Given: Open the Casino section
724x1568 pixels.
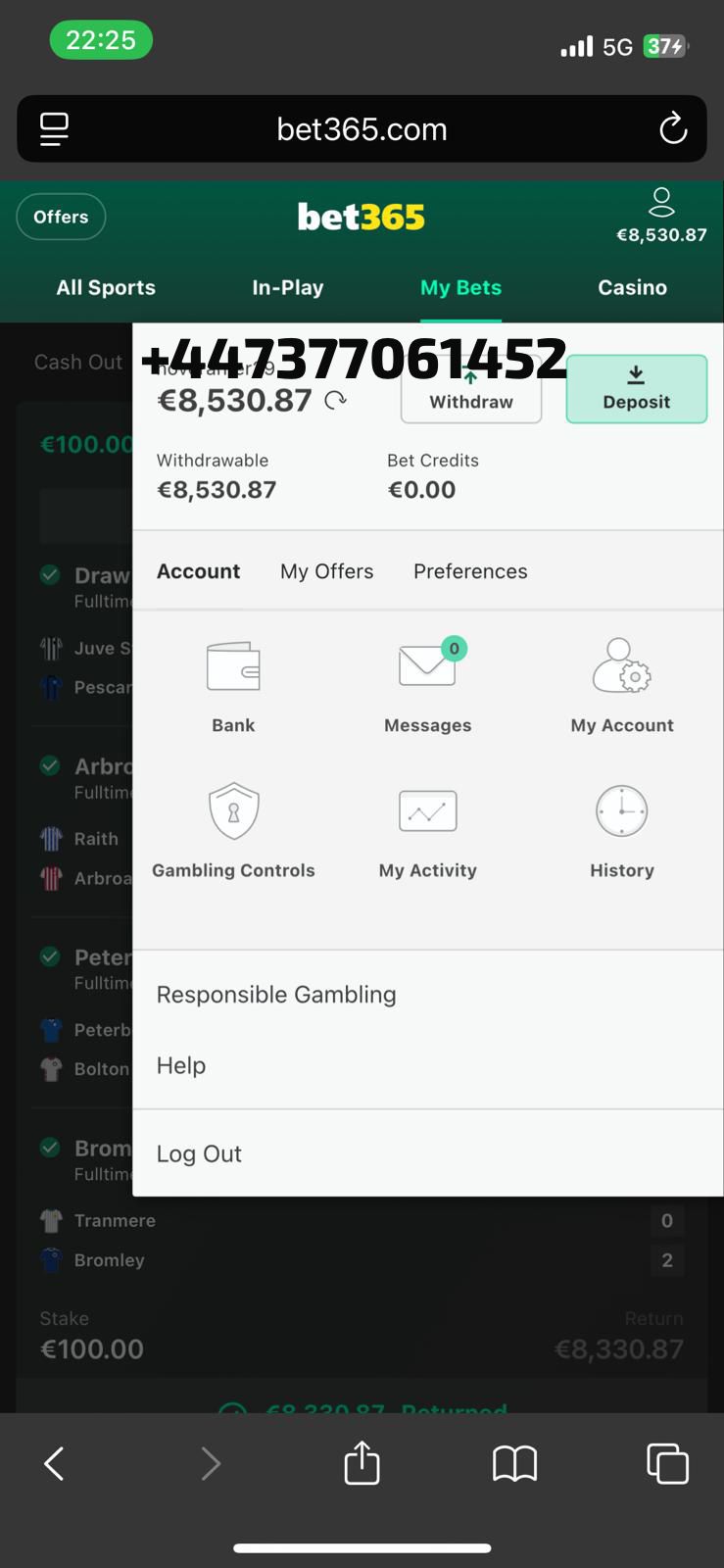Looking at the screenshot, I should pos(632,287).
